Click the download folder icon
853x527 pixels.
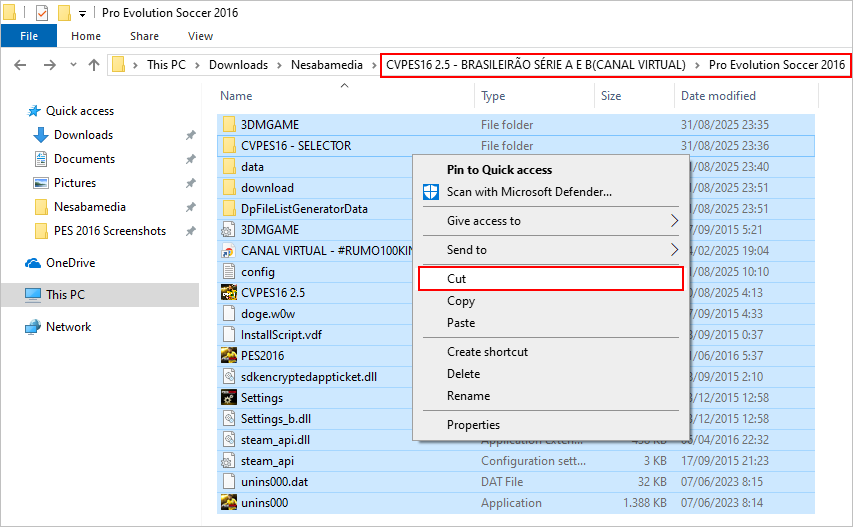click(229, 188)
